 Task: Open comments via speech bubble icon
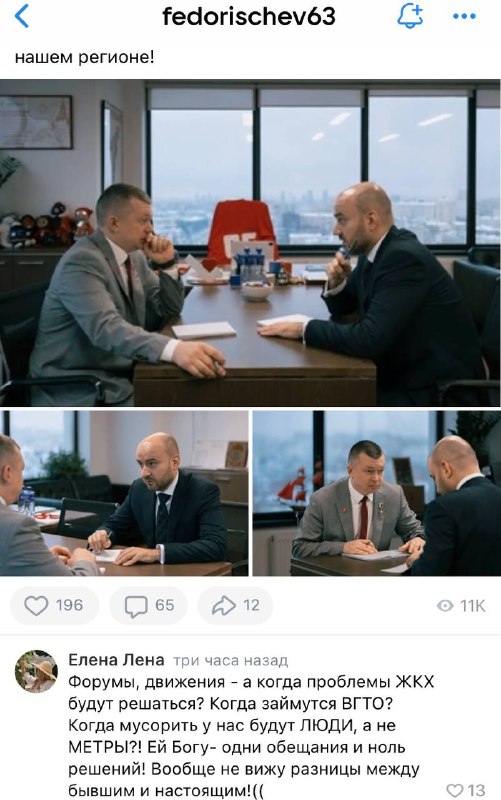(136, 606)
